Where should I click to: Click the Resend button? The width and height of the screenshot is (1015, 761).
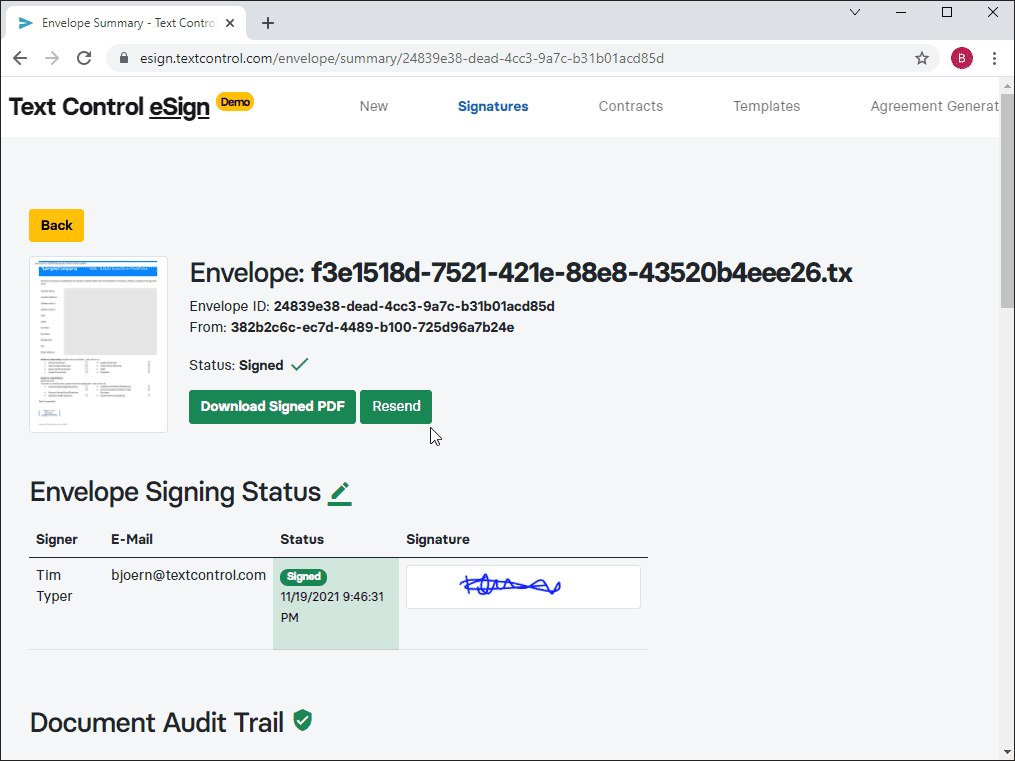(396, 406)
